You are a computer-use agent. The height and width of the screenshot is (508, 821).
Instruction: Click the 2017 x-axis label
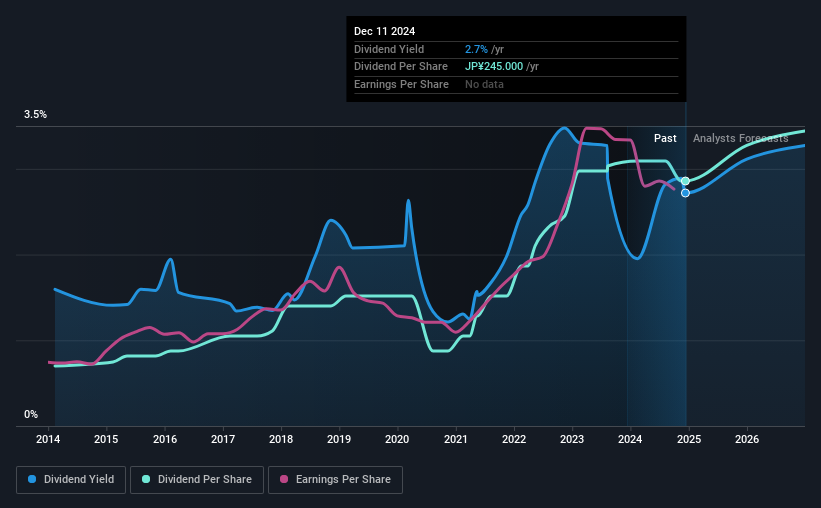[223, 439]
